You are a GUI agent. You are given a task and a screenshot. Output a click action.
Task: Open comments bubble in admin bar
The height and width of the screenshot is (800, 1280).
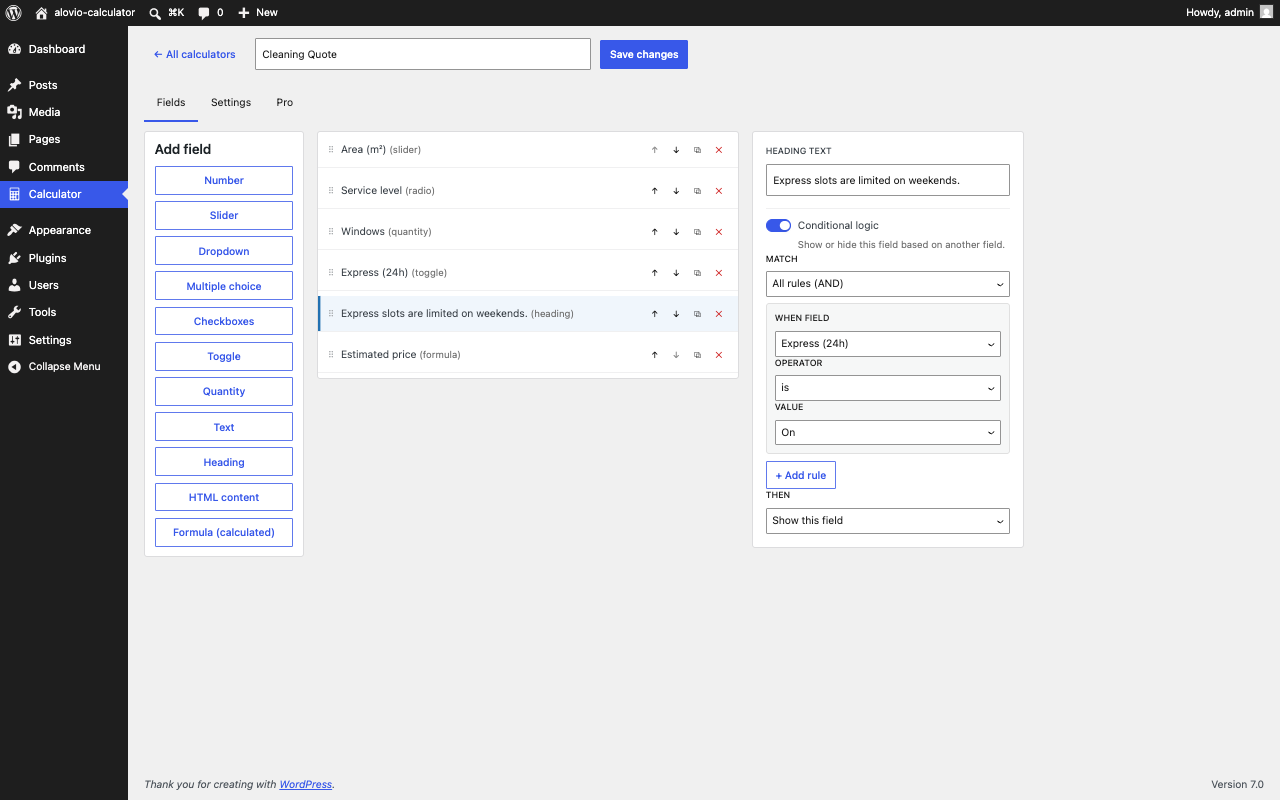(210, 12)
